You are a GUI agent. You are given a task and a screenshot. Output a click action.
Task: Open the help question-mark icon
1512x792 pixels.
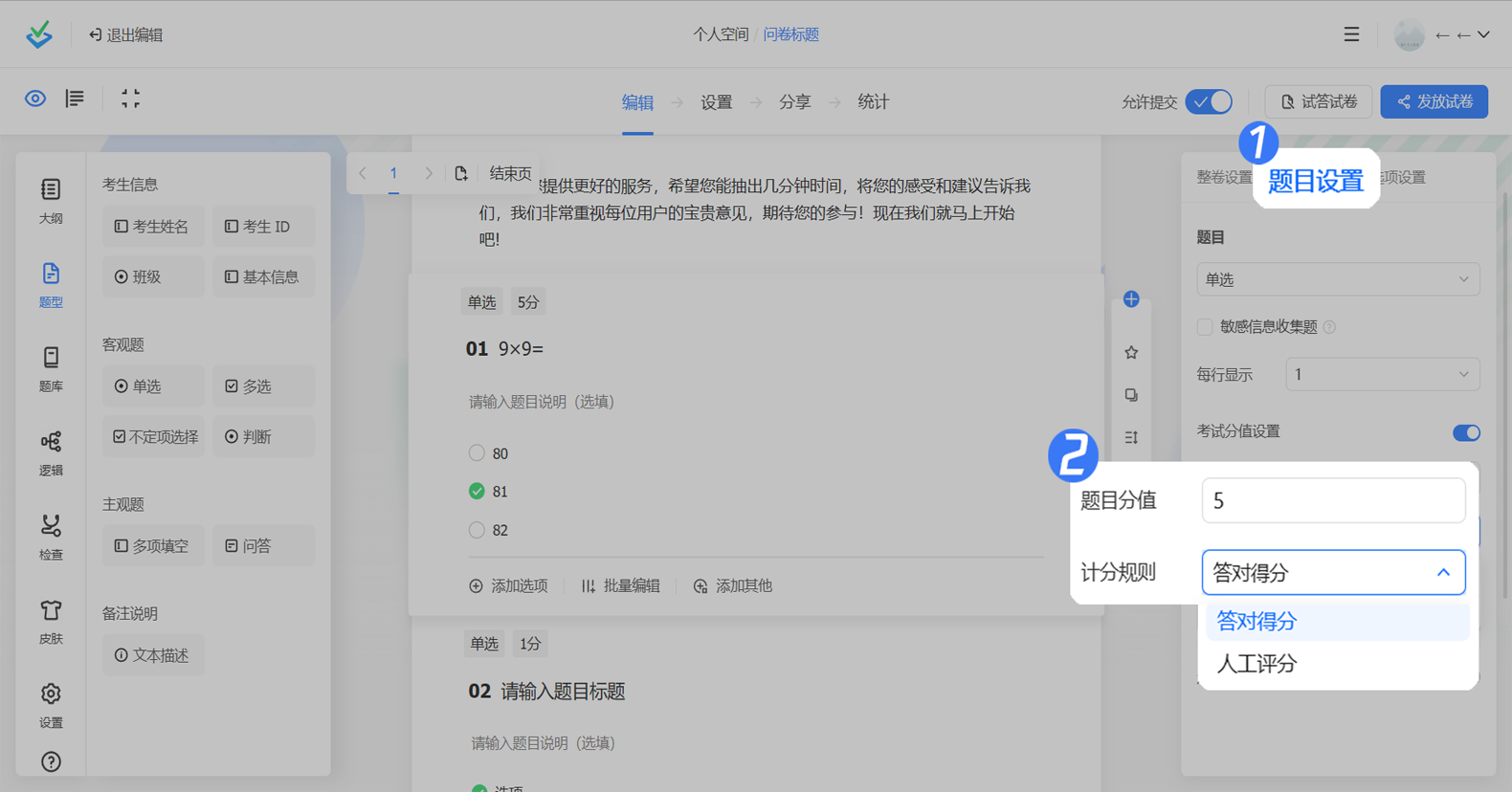click(x=51, y=761)
